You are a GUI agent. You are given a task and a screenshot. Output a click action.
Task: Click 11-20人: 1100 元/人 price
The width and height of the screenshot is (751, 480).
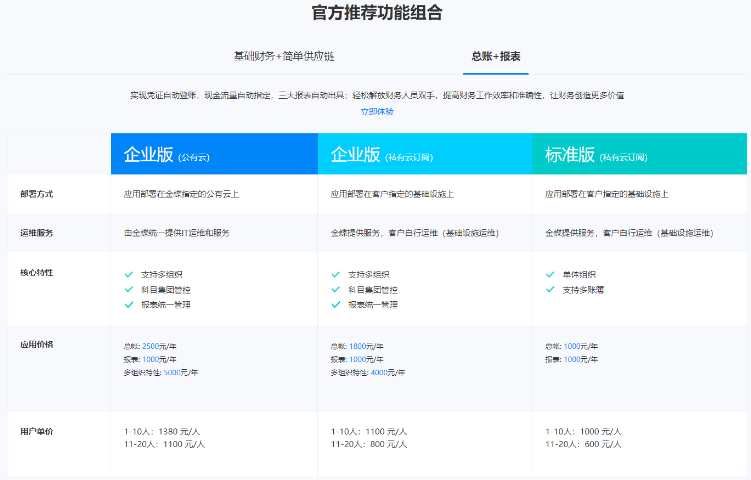(164, 445)
